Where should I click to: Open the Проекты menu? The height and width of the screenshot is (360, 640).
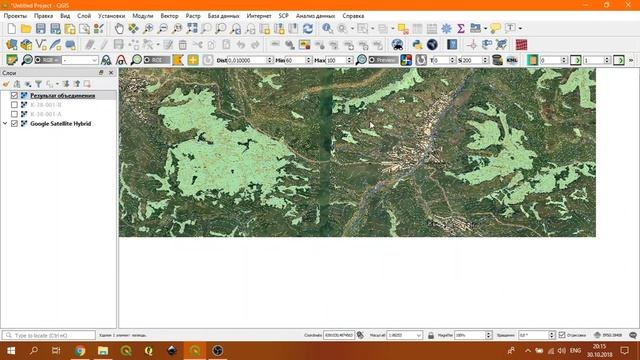click(x=15, y=16)
